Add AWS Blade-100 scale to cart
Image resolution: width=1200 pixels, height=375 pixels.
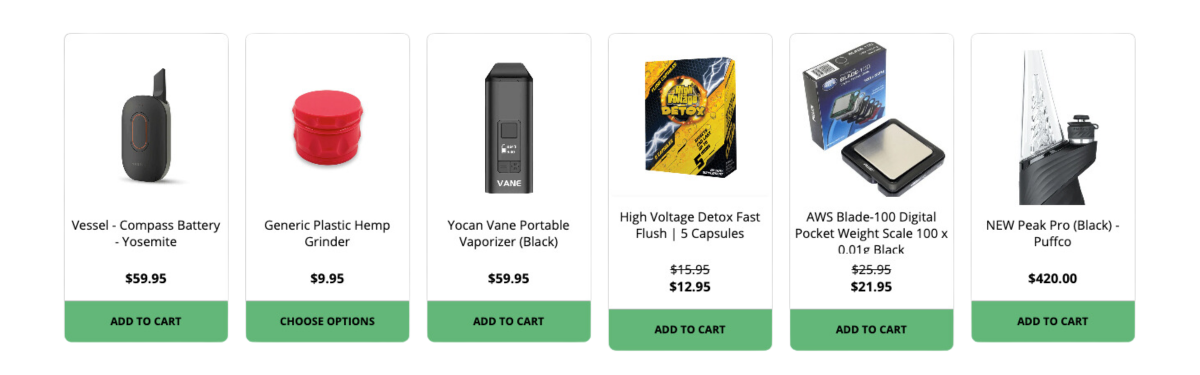pos(871,330)
